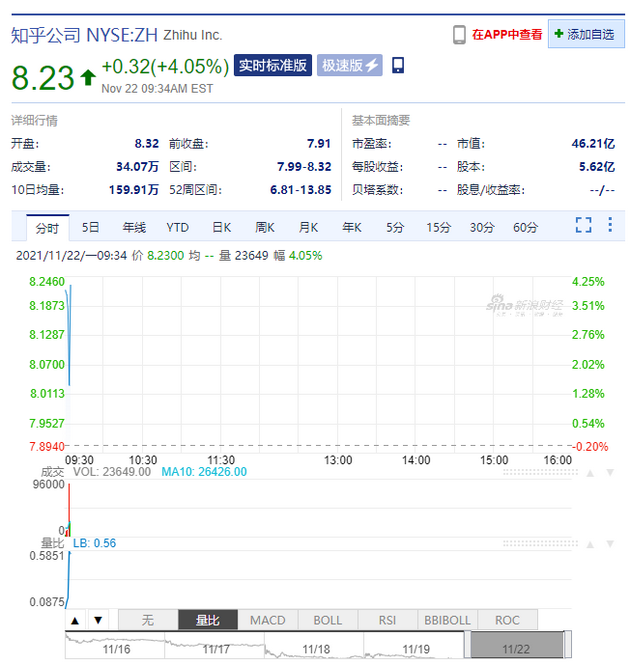630x665 pixels.
Task: Click 知乎公司 NYSE:ZH title
Action: pyautogui.click(x=84, y=35)
